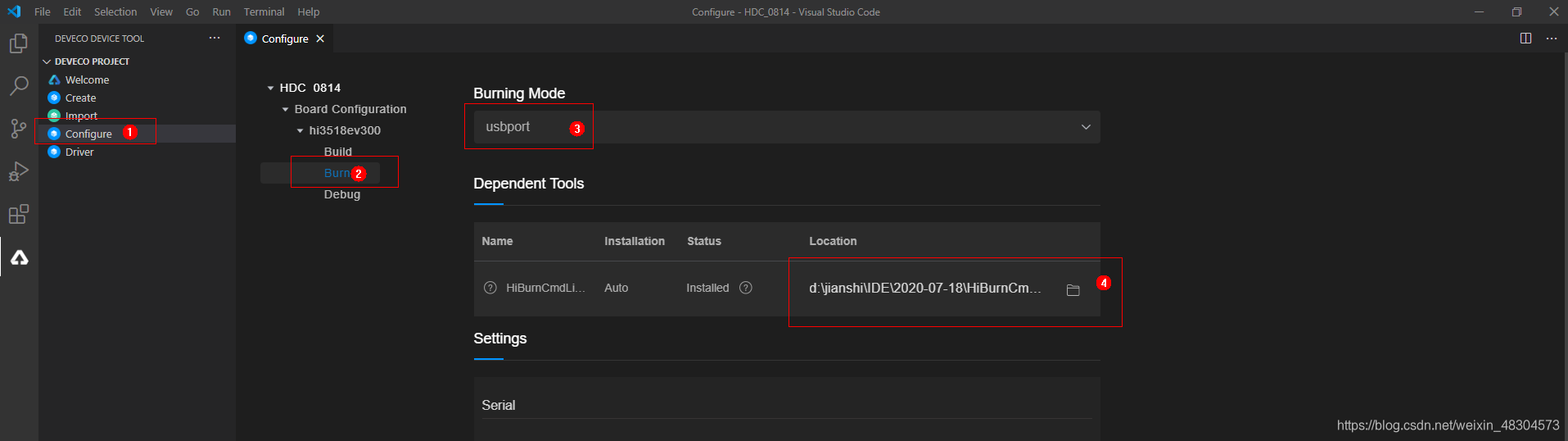This screenshot has height=441, width=1568.
Task: Click the Settings section heading
Action: 499,339
